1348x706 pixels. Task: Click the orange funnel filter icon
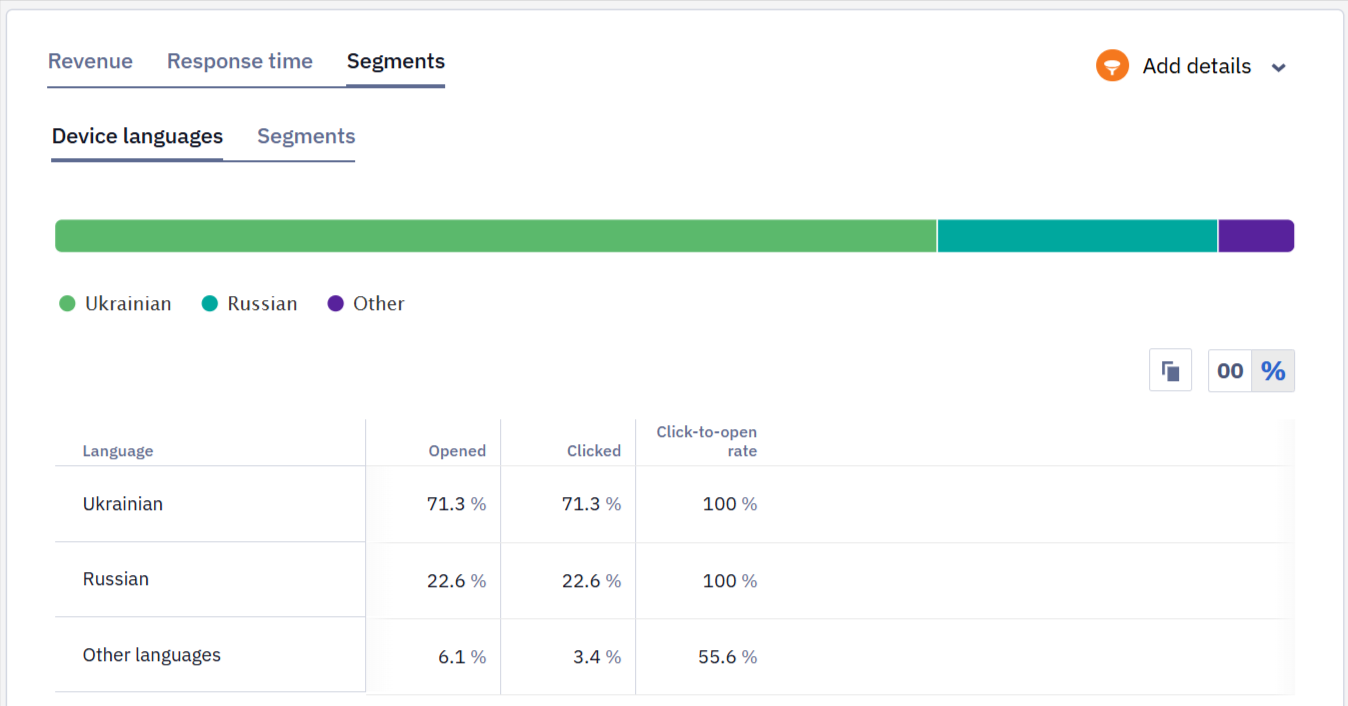point(1112,66)
